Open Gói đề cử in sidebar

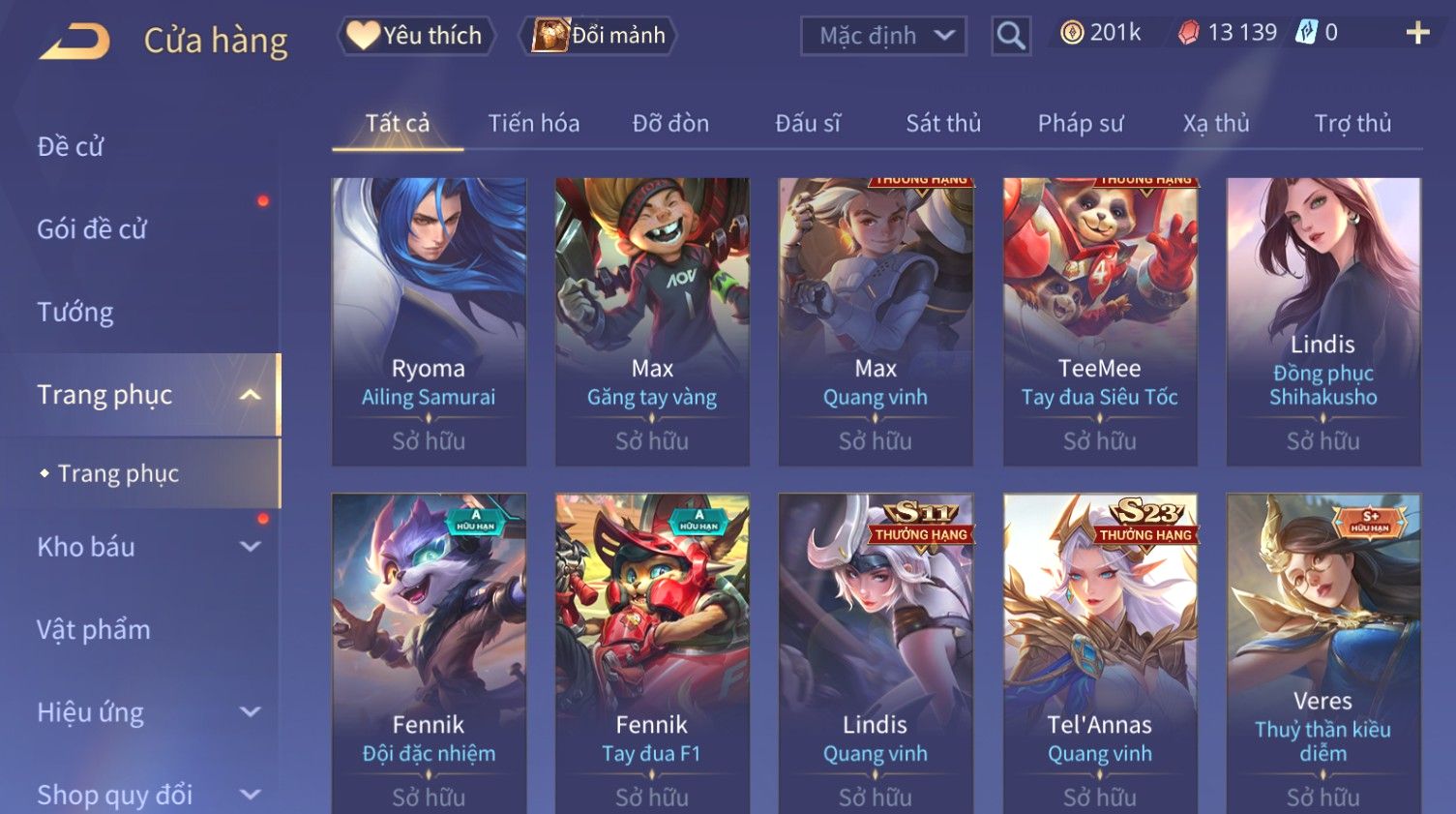(92, 229)
